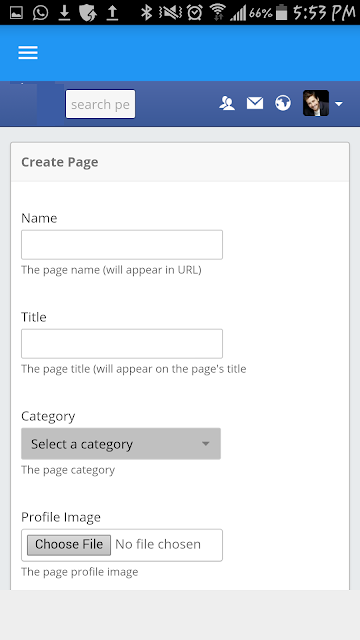
Task: Click the Choose File button
Action: click(69, 545)
